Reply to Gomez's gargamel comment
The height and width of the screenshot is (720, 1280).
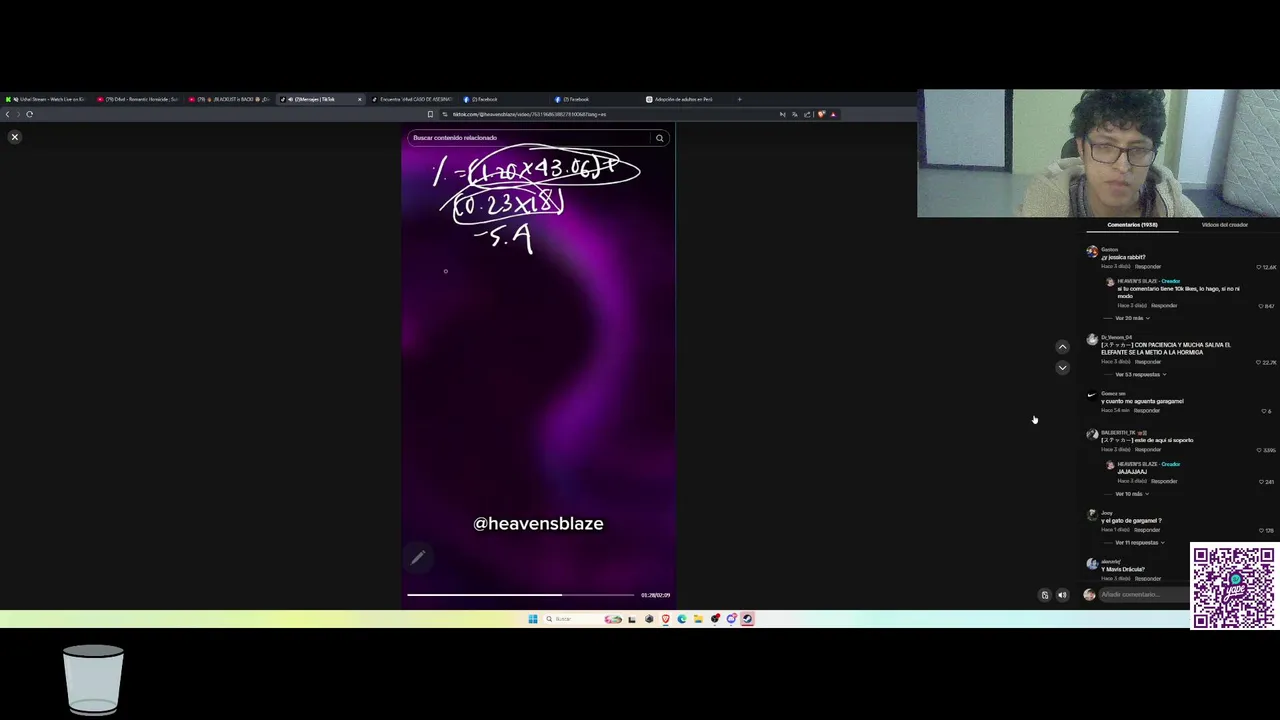(1147, 410)
